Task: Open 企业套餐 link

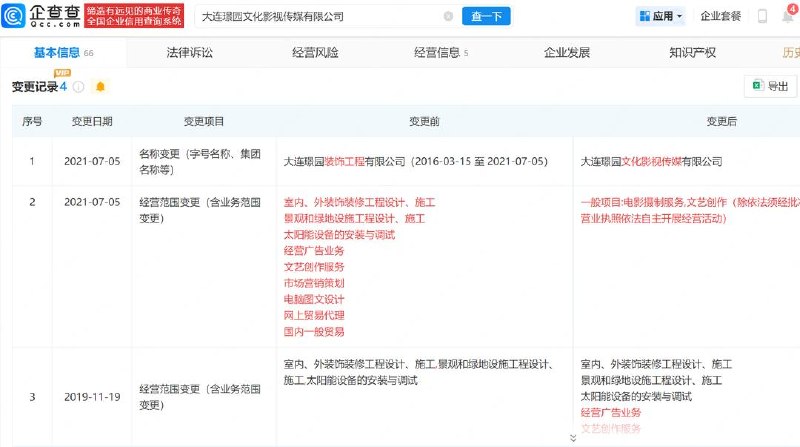Action: [x=720, y=16]
